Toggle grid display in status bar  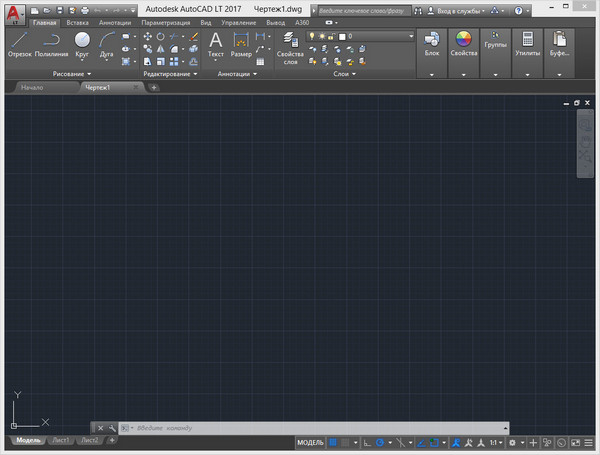(333, 443)
